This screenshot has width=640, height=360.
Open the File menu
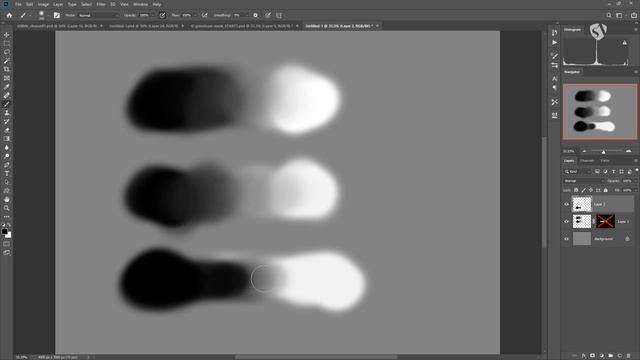(x=18, y=4)
